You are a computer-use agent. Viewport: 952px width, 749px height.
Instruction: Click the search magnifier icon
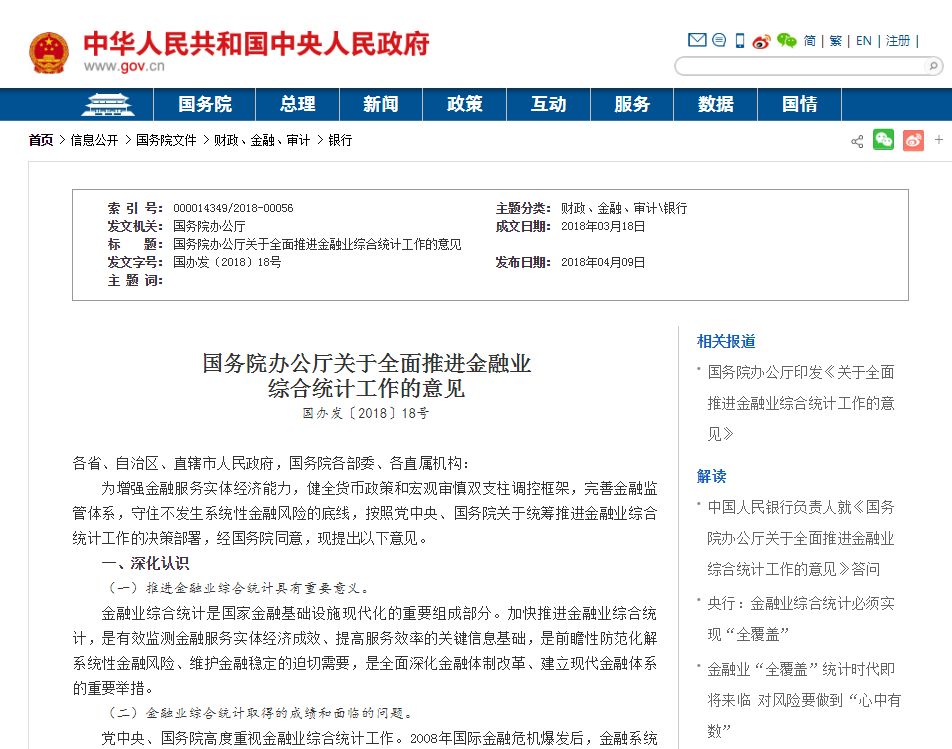933,67
